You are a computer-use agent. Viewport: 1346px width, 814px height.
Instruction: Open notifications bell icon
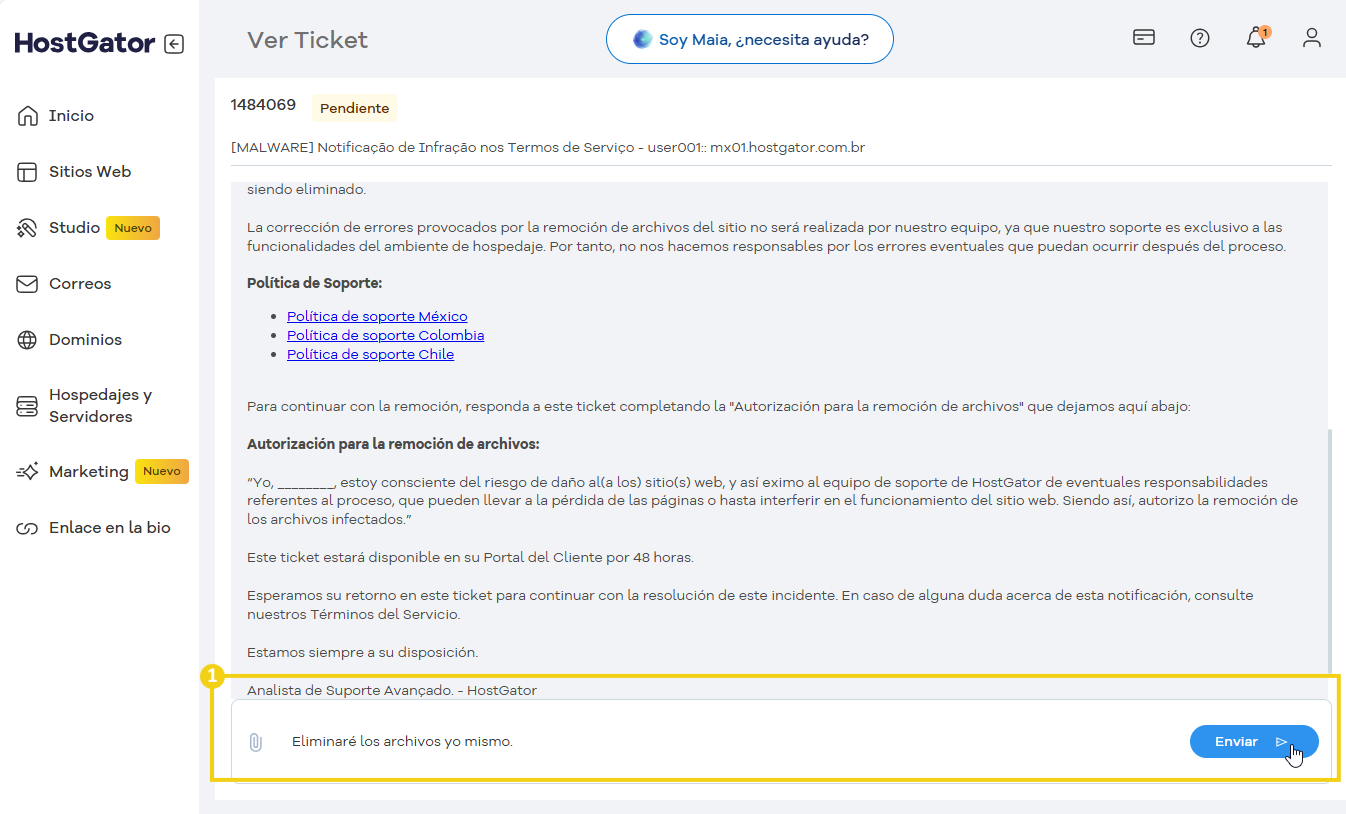(x=1256, y=38)
